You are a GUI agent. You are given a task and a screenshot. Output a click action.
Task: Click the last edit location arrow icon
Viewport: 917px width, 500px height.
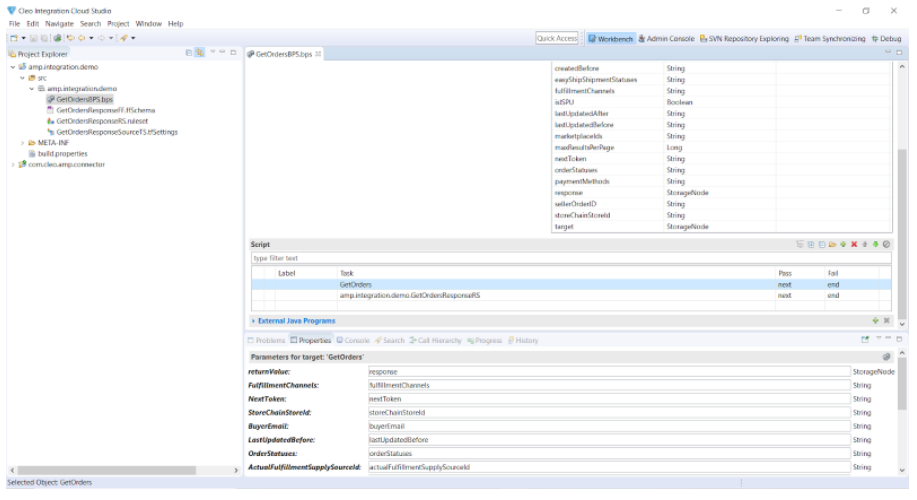pyautogui.click(x=70, y=38)
